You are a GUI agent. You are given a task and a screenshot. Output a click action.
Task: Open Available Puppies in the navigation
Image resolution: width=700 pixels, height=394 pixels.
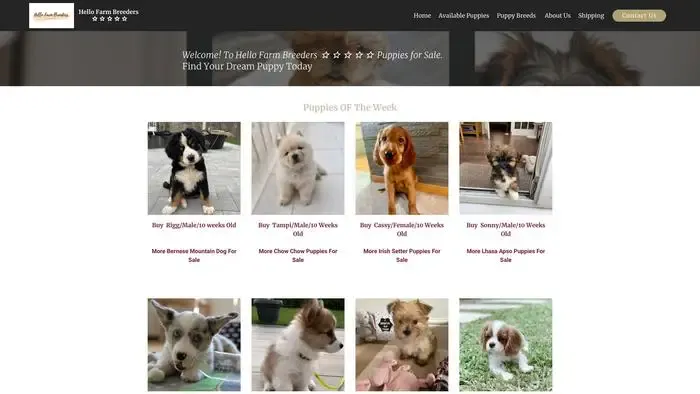(x=463, y=16)
